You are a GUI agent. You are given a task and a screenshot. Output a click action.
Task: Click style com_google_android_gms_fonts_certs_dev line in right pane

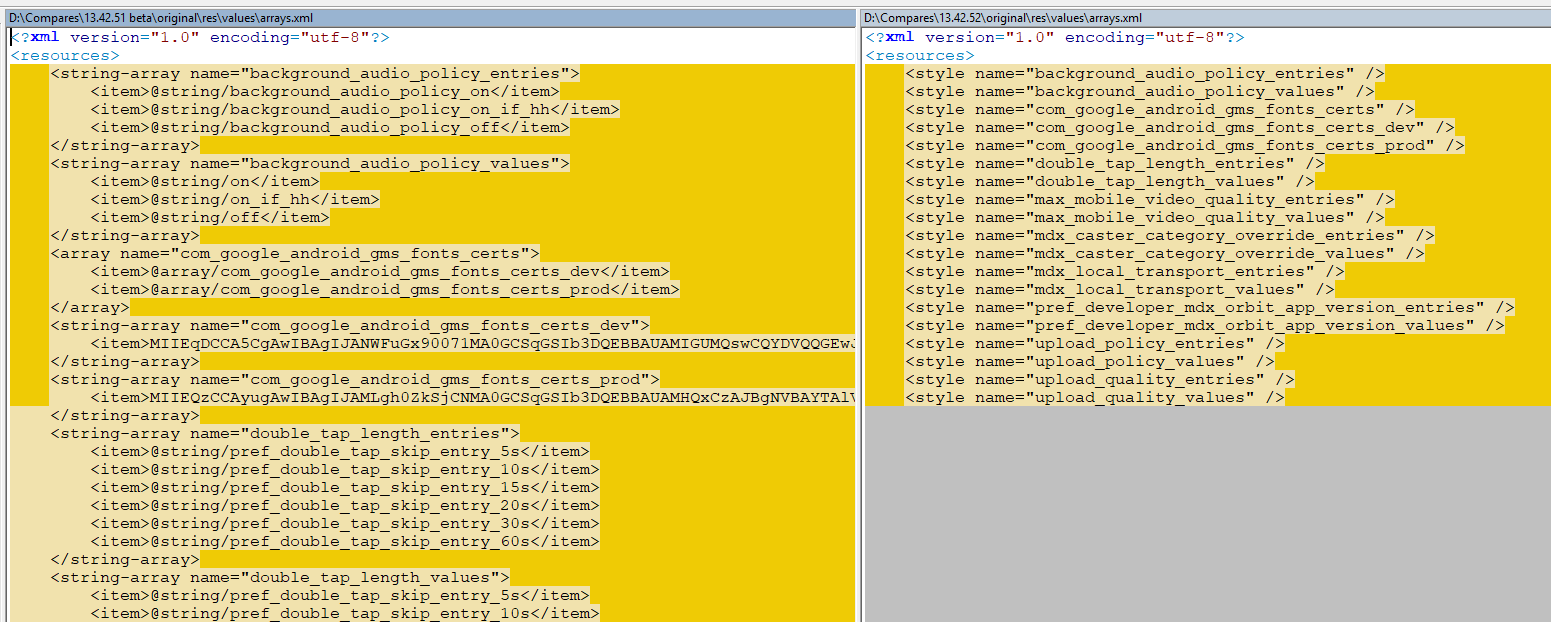pos(1180,127)
